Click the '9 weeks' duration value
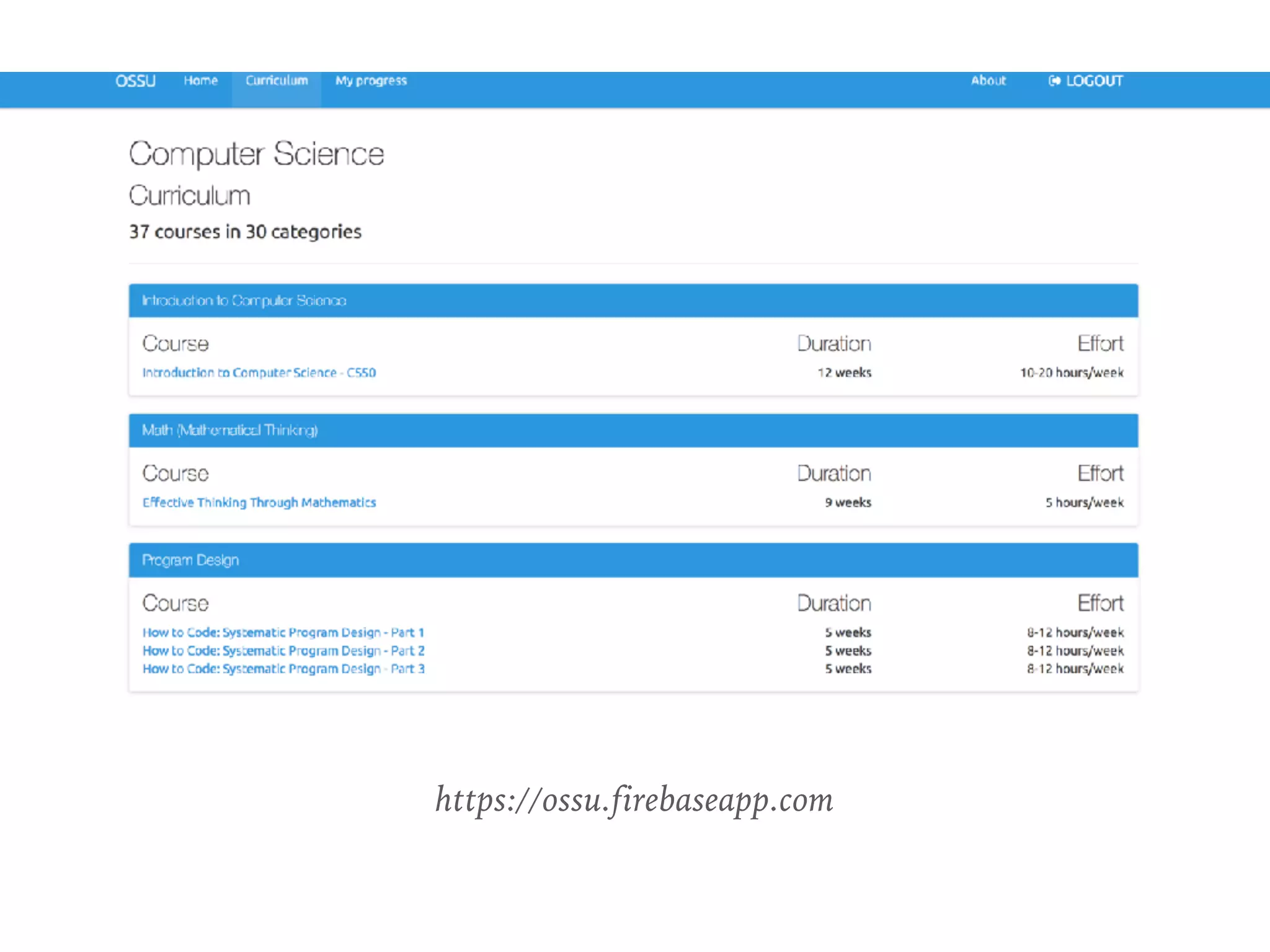 [848, 502]
